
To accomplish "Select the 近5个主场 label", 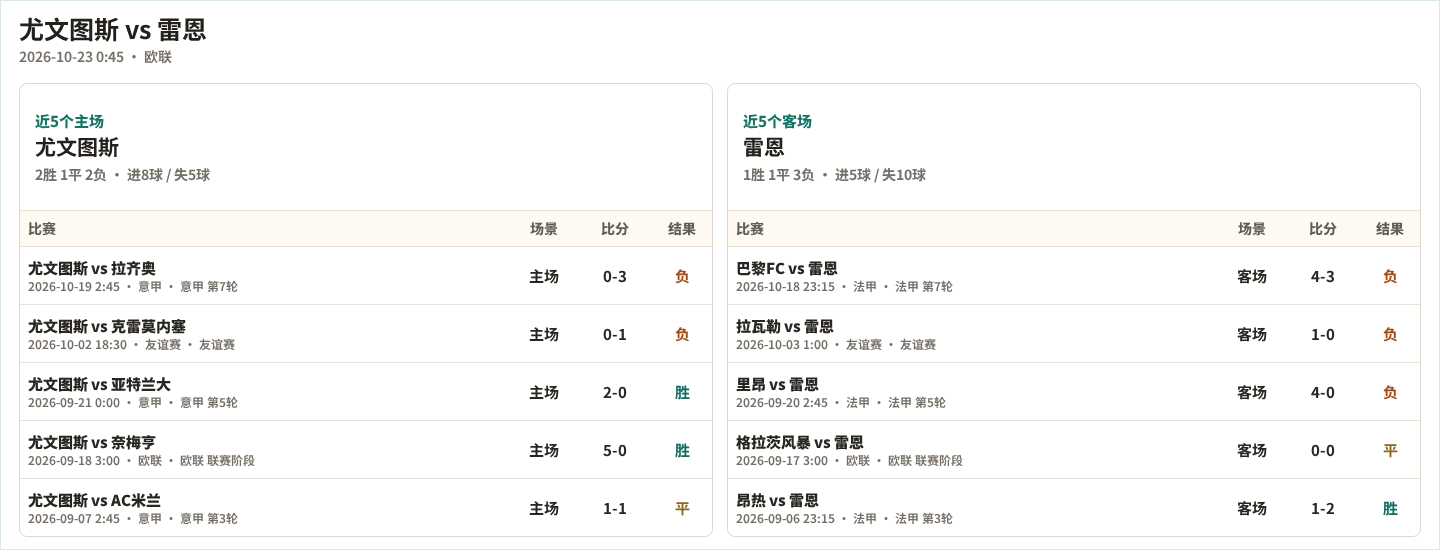I will pyautogui.click(x=69, y=121).
